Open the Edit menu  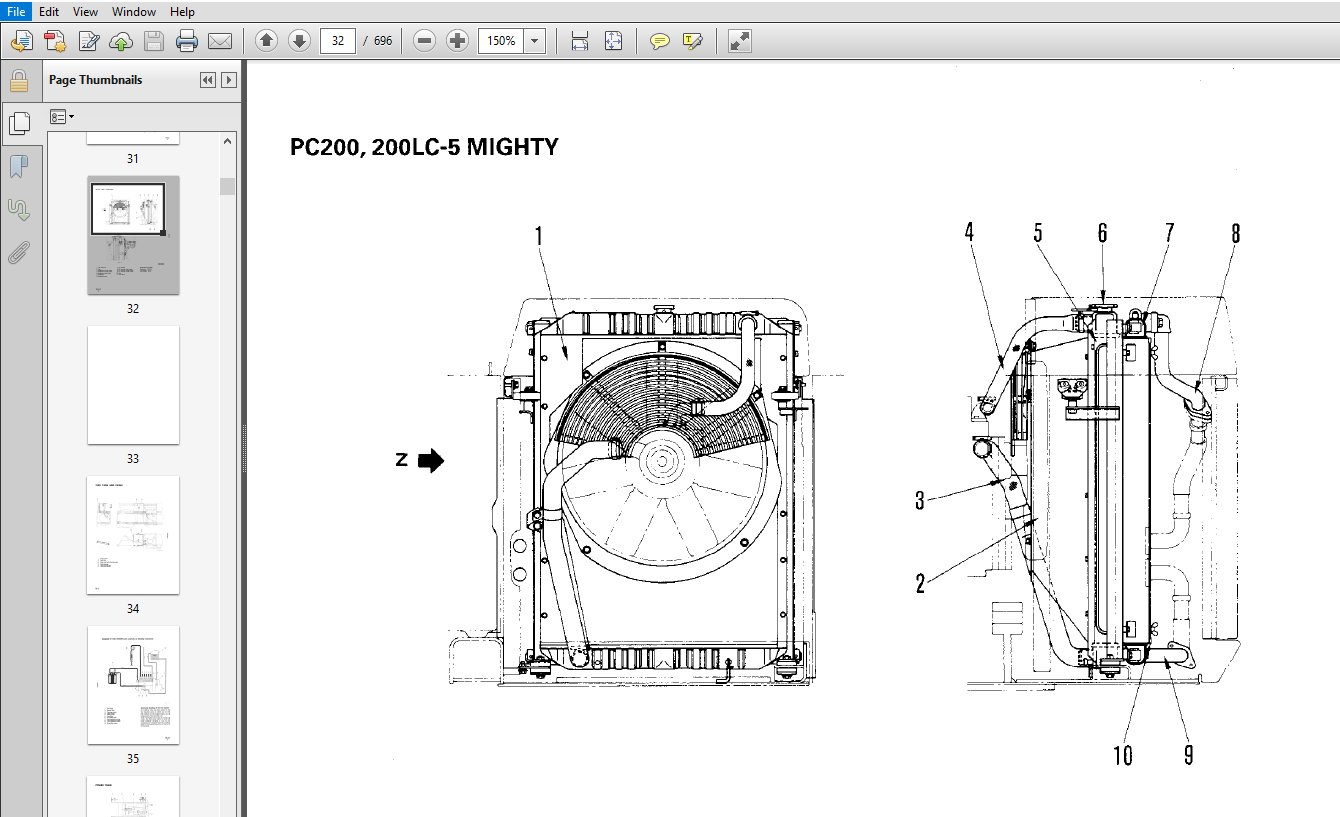coord(49,12)
